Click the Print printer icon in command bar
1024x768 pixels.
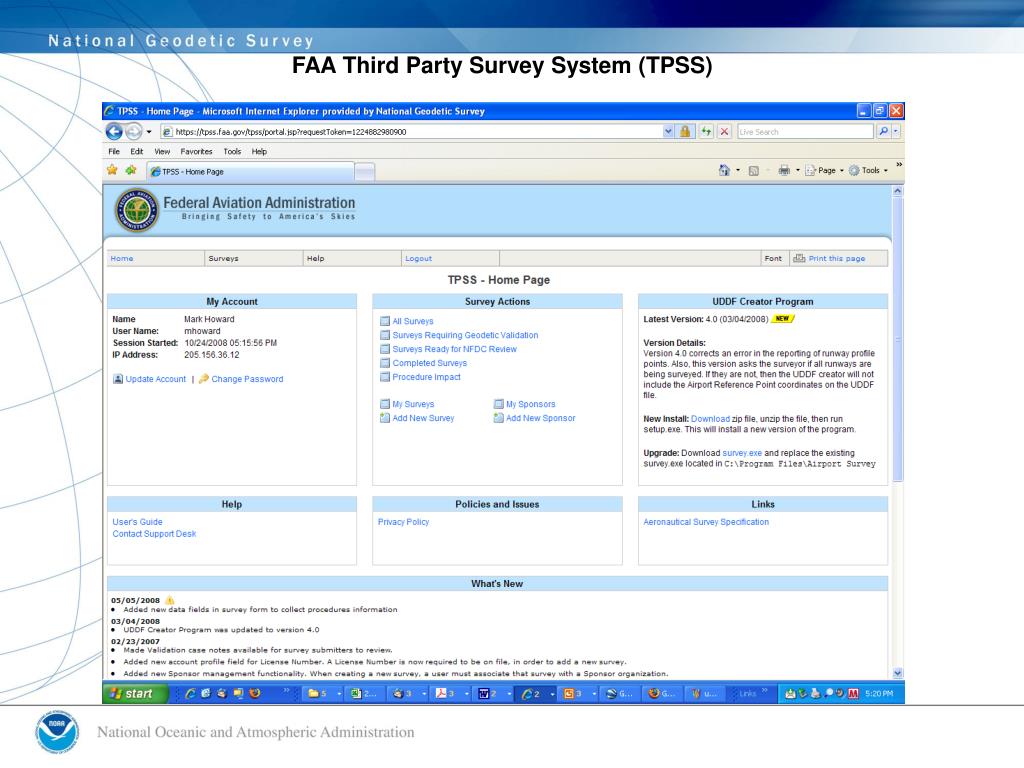click(784, 170)
